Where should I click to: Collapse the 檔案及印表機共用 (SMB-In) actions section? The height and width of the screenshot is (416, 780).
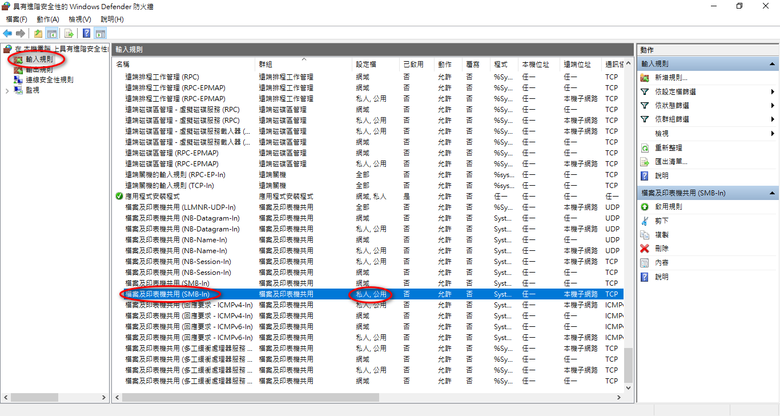click(772, 193)
